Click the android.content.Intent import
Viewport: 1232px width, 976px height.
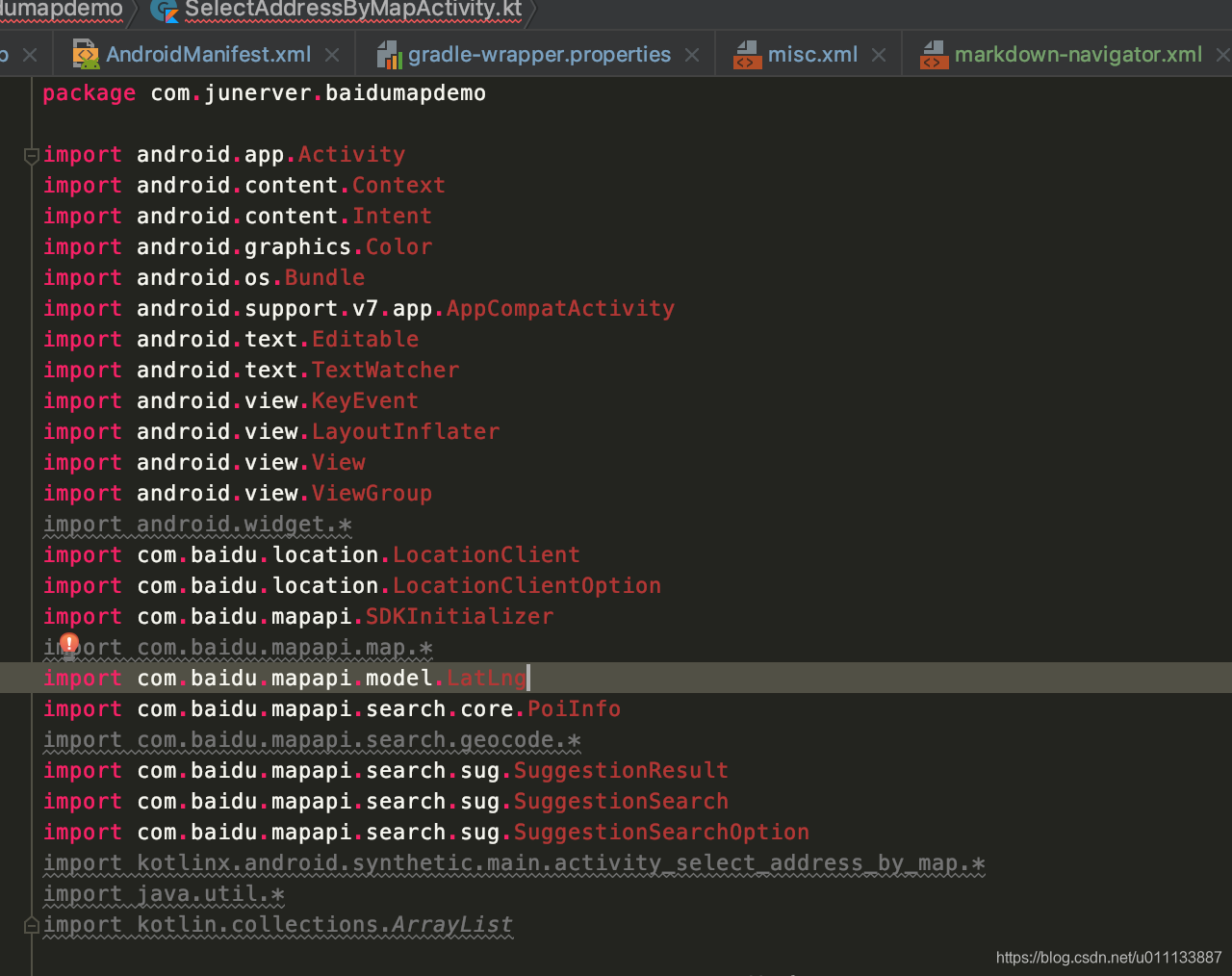pos(238,217)
